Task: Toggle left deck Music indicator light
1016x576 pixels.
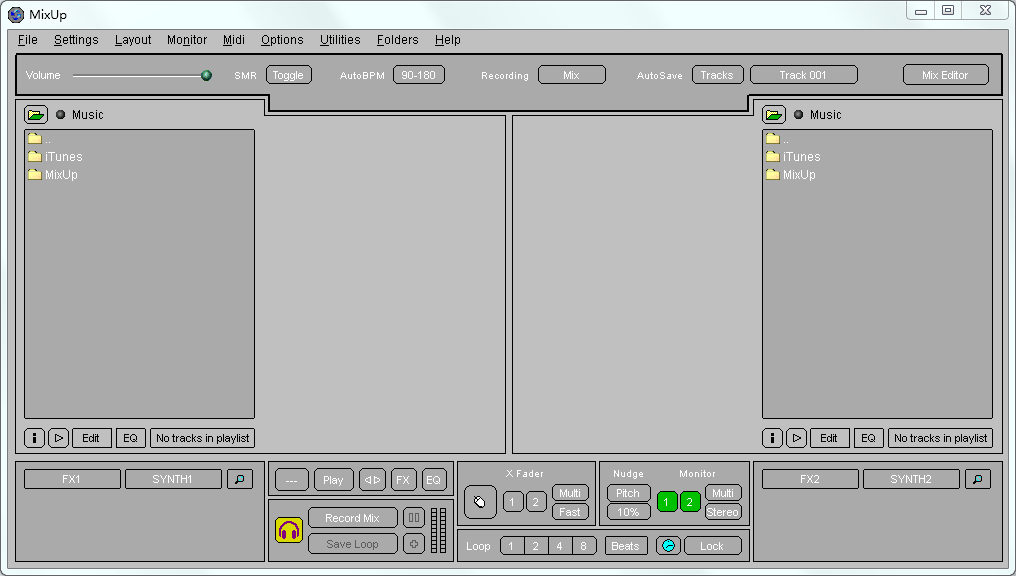Action: [60, 115]
